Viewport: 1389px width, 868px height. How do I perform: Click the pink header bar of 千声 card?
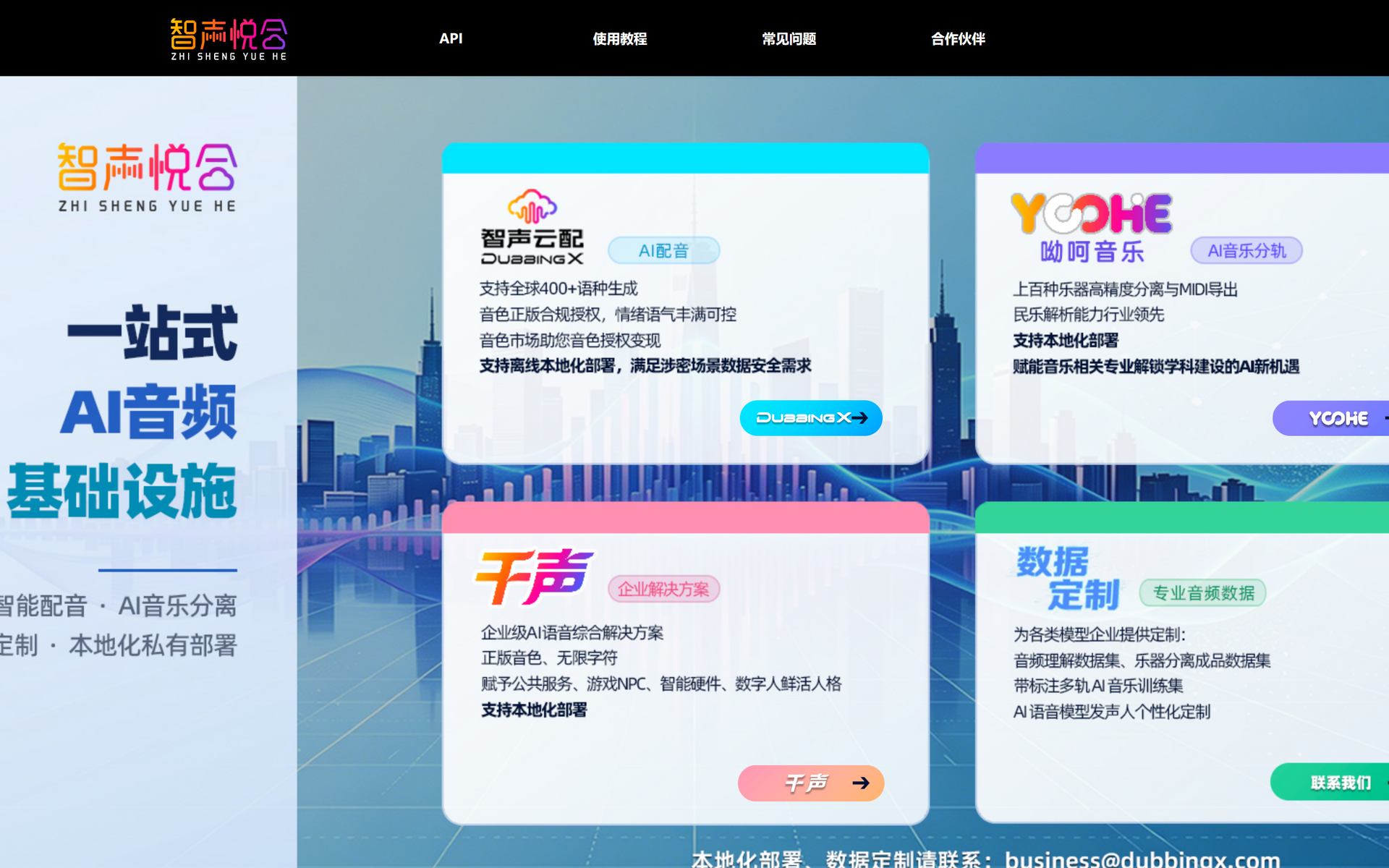686,518
